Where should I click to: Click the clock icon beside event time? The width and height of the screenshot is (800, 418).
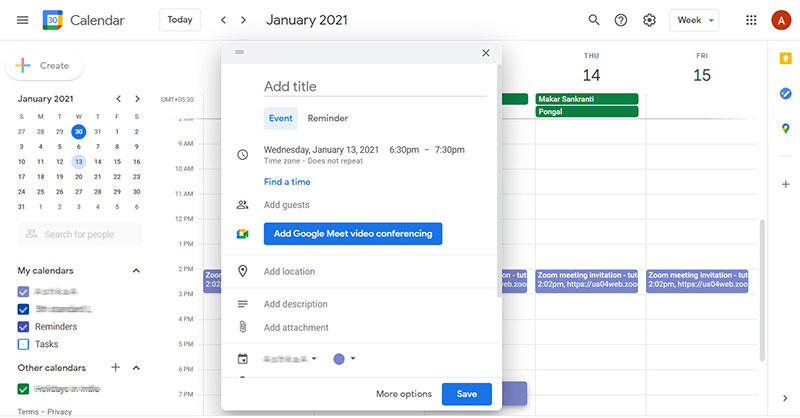pos(243,154)
